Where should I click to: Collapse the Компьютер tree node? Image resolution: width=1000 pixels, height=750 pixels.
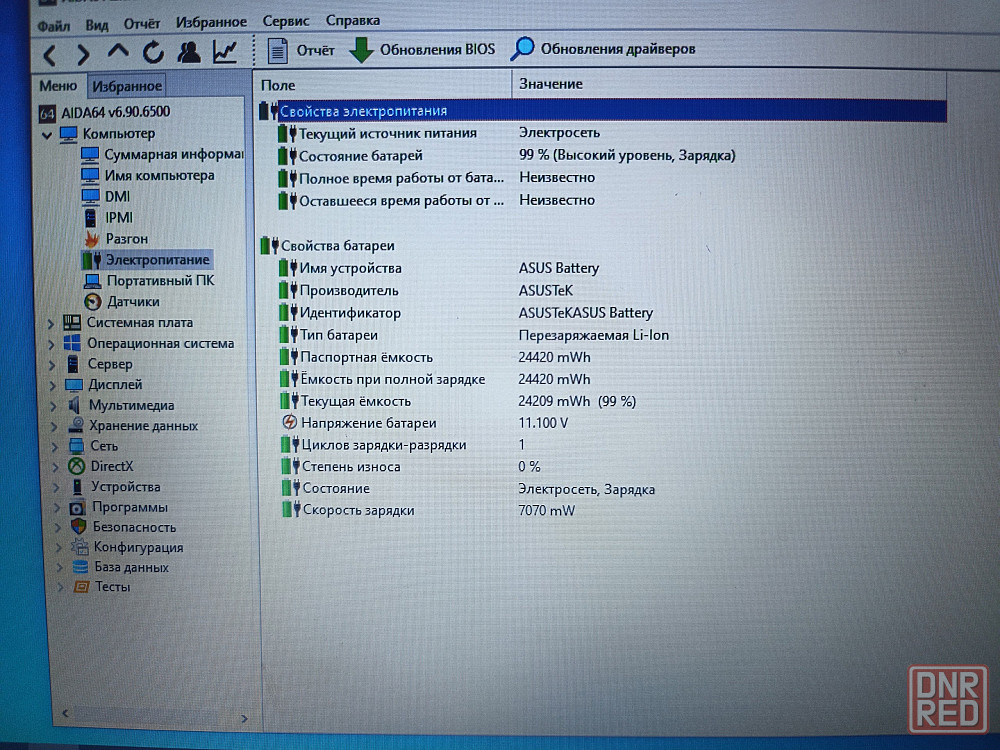(47, 135)
